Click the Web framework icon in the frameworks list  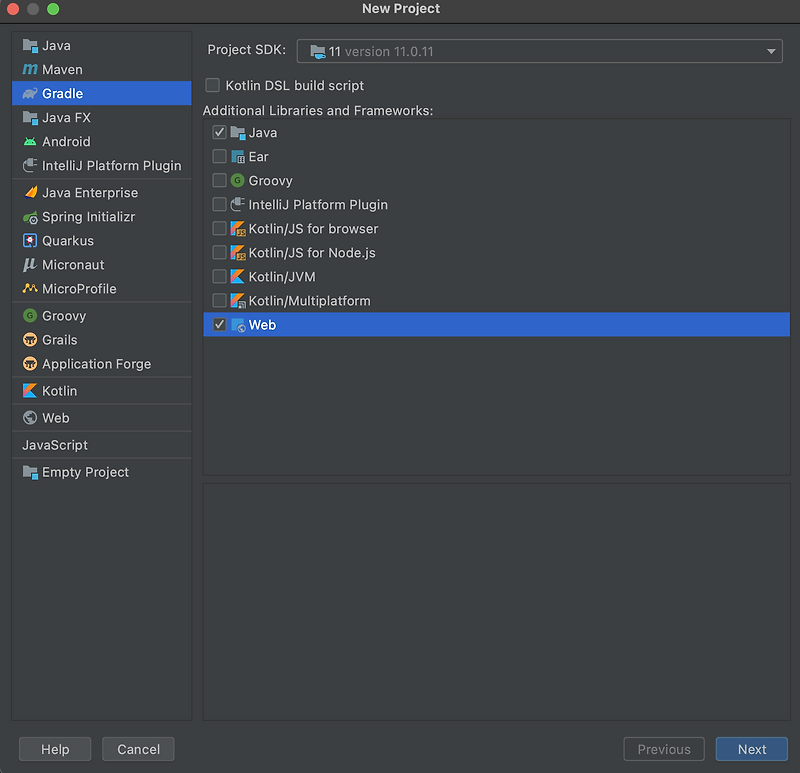click(238, 325)
